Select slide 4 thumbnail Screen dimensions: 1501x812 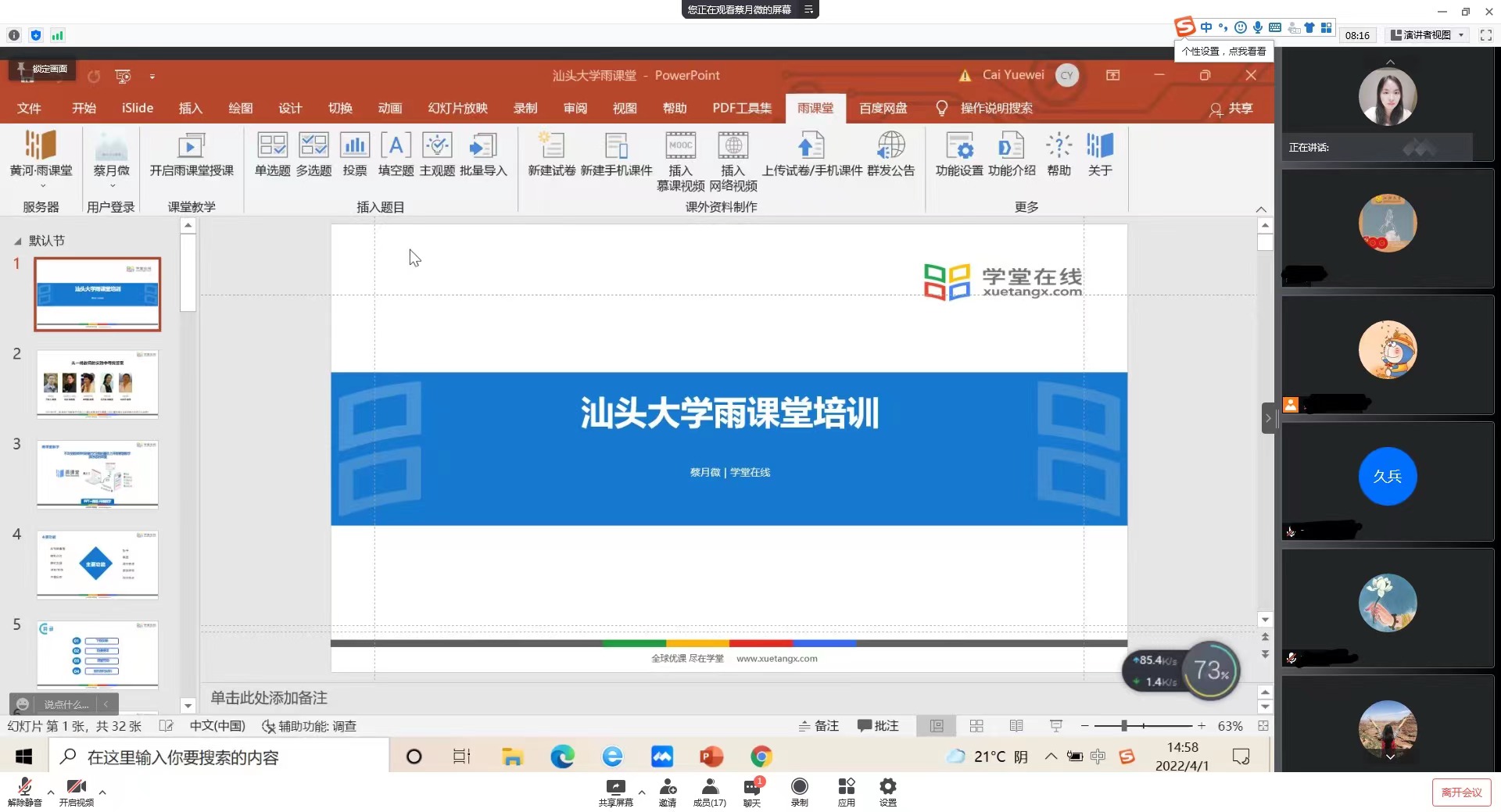click(x=97, y=564)
